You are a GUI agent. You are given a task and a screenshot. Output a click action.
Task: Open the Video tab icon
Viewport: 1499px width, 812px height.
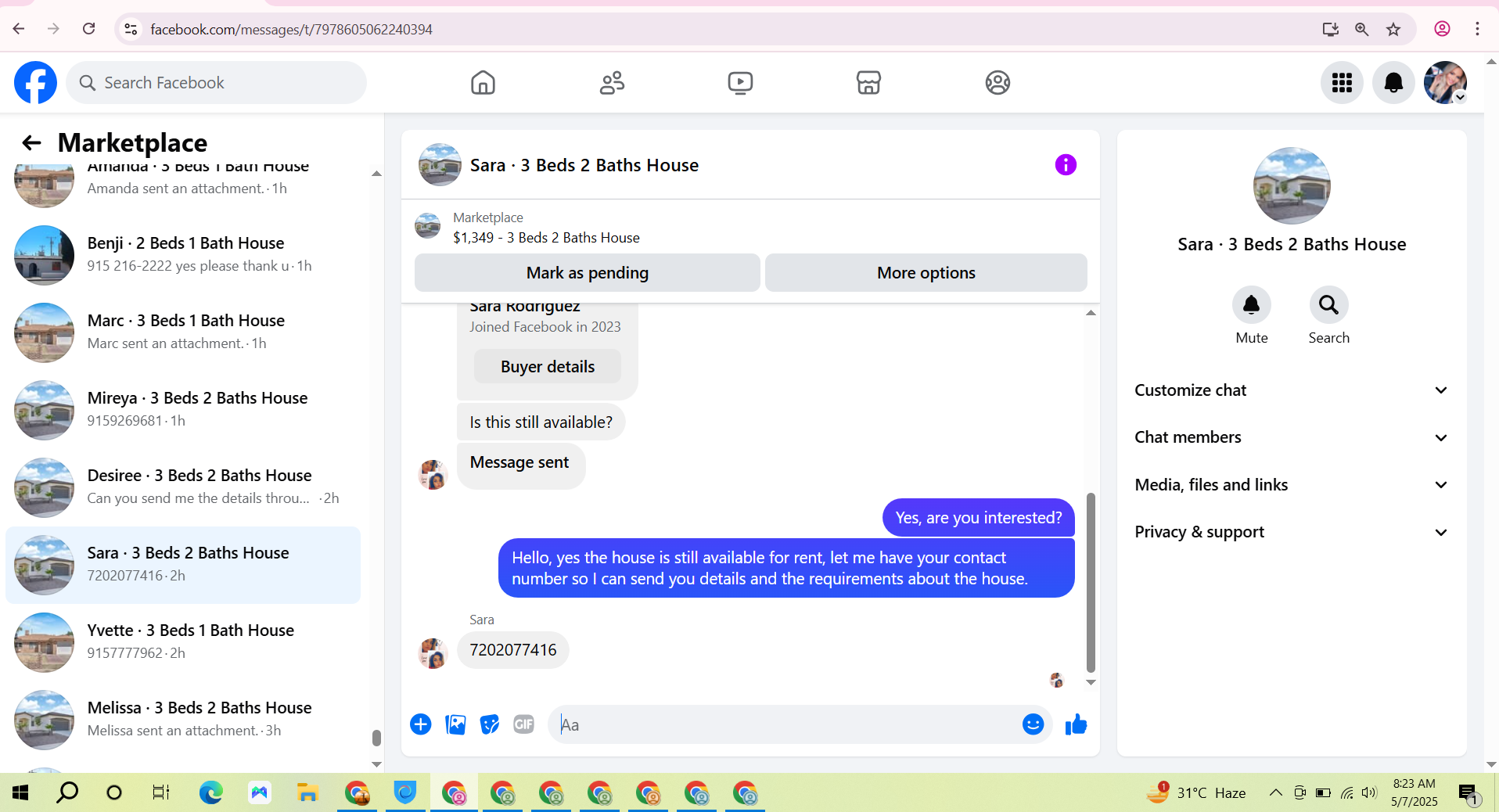coord(740,82)
